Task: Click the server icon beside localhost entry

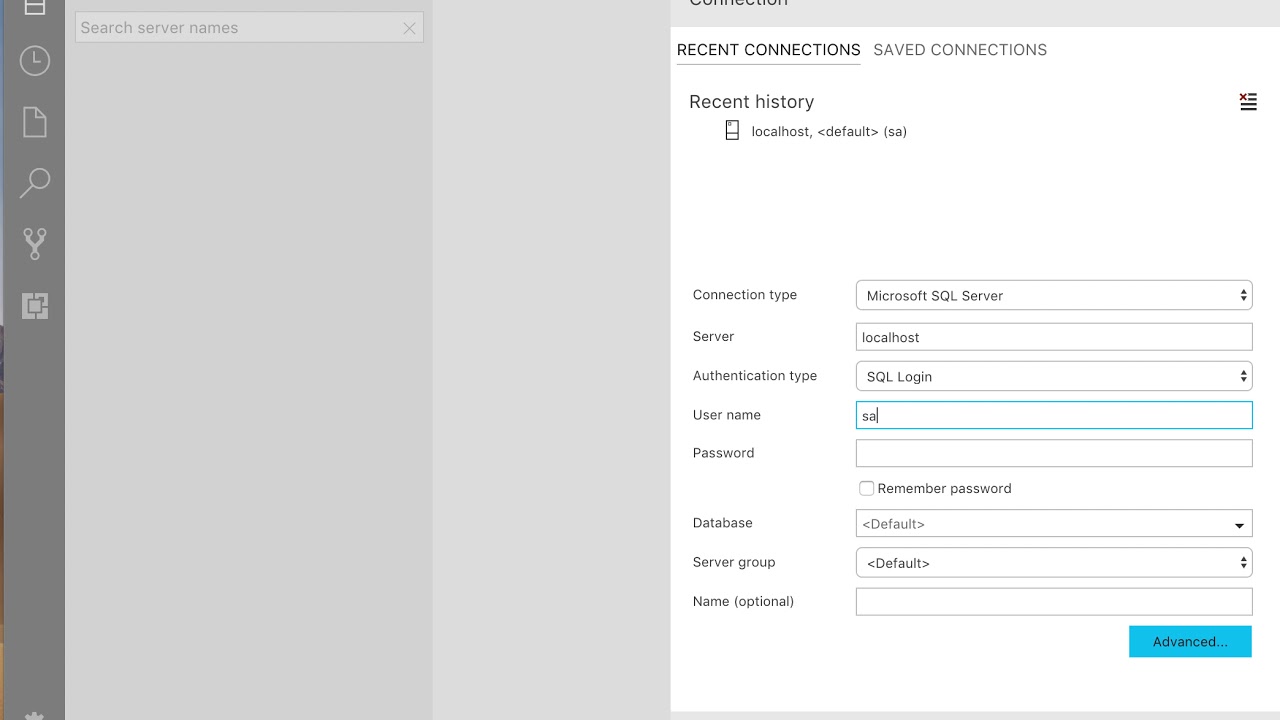Action: (x=732, y=130)
